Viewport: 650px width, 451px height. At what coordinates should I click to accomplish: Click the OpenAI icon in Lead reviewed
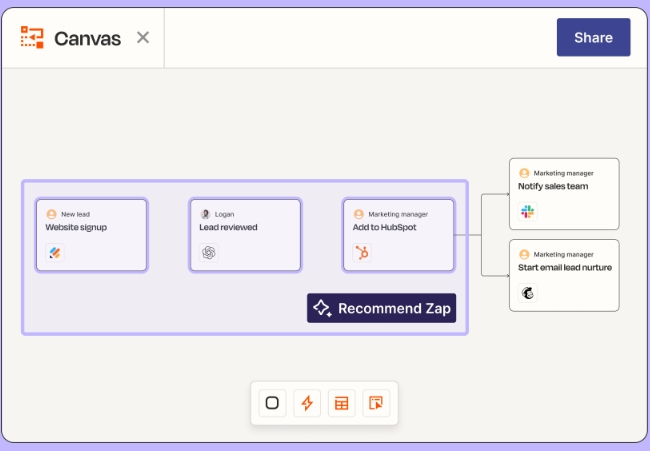coord(208,252)
